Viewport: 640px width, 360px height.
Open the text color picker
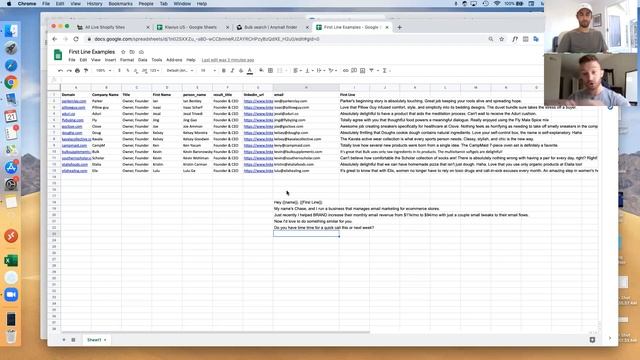click(x=250, y=71)
